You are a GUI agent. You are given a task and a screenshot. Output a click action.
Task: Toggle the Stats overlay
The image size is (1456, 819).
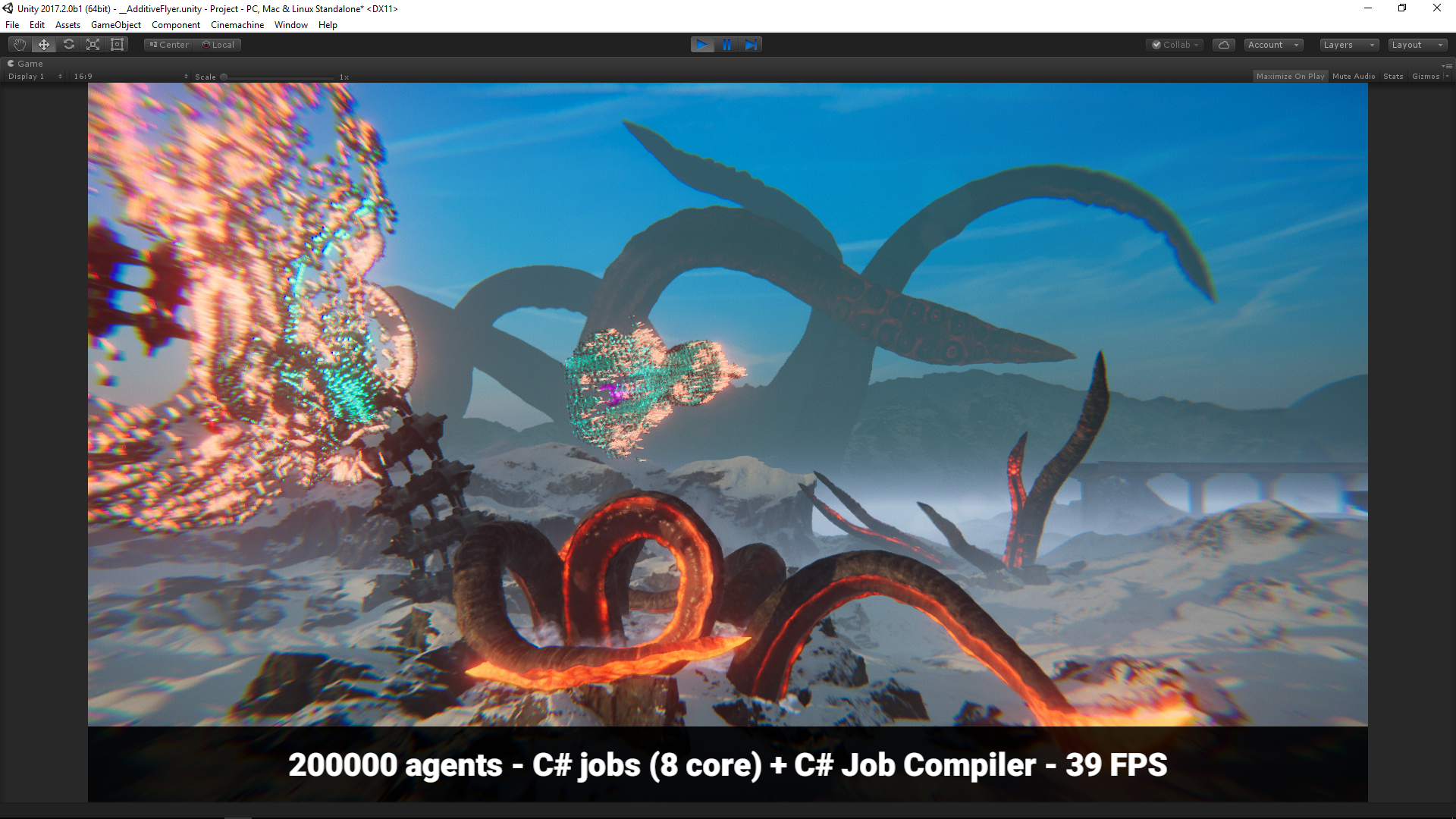(x=1392, y=77)
